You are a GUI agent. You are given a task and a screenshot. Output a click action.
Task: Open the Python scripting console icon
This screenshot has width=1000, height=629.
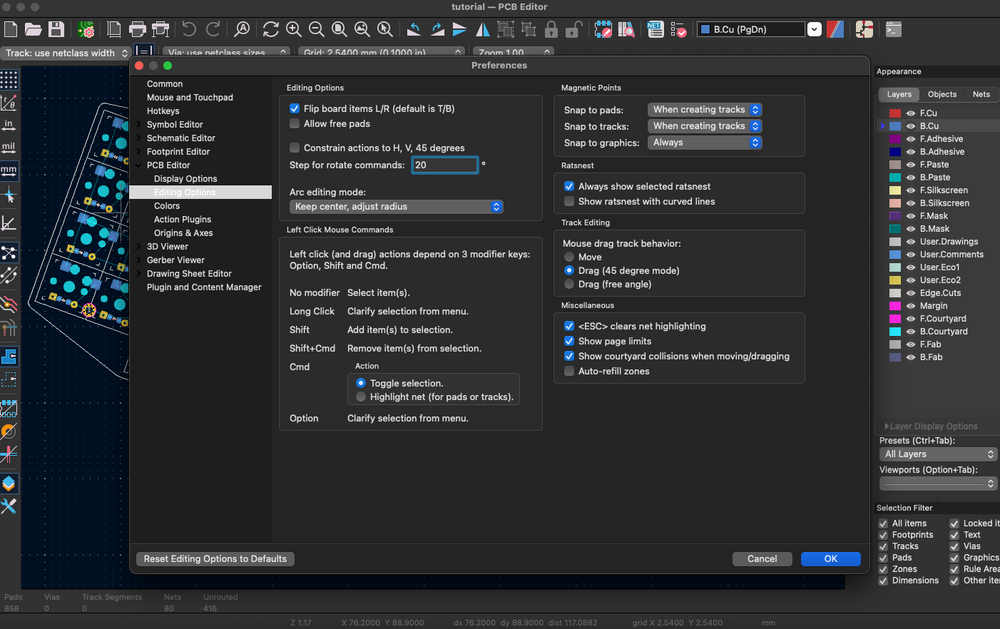[x=892, y=29]
